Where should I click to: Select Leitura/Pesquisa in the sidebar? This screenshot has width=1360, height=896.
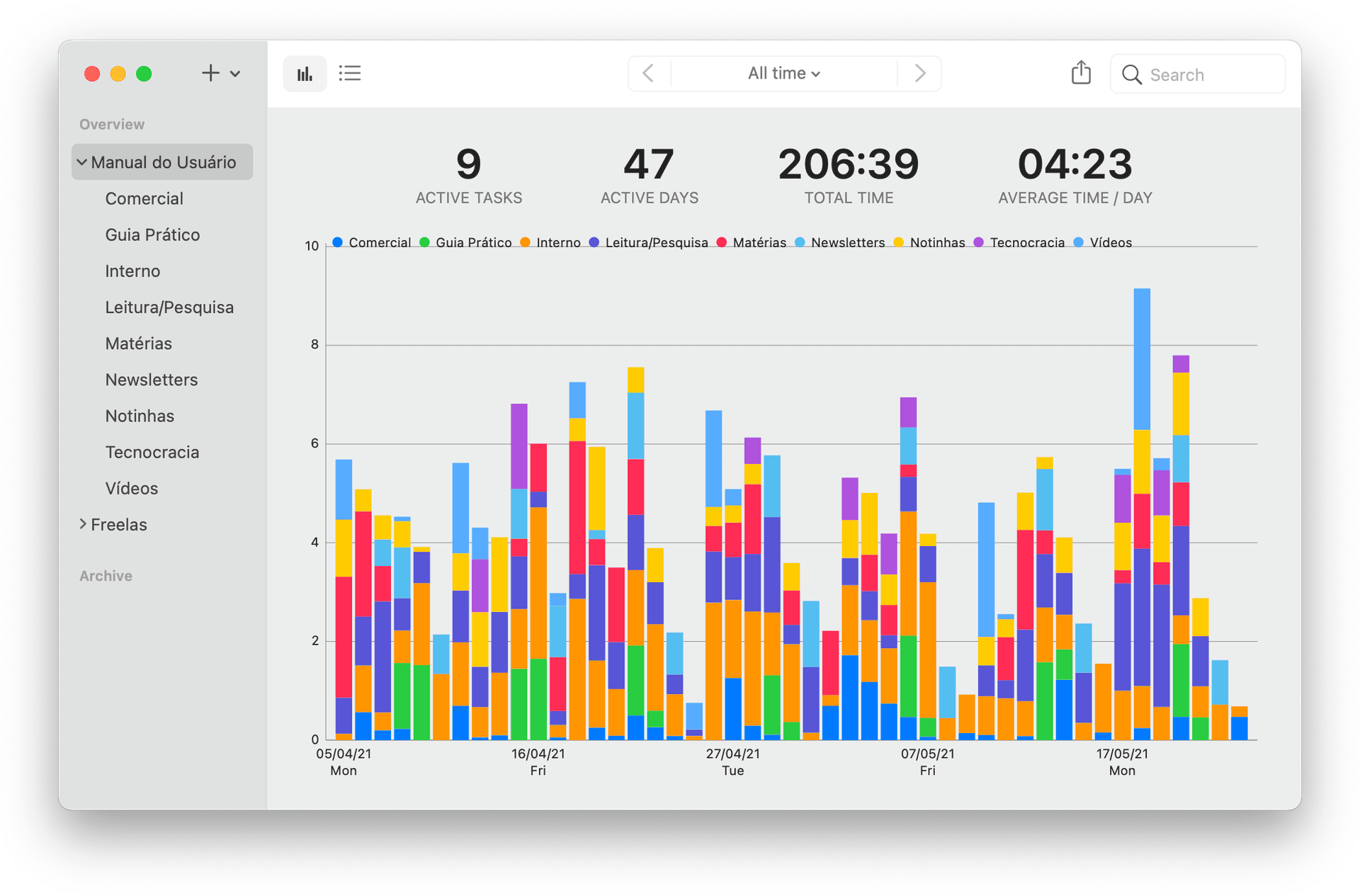pos(169,307)
